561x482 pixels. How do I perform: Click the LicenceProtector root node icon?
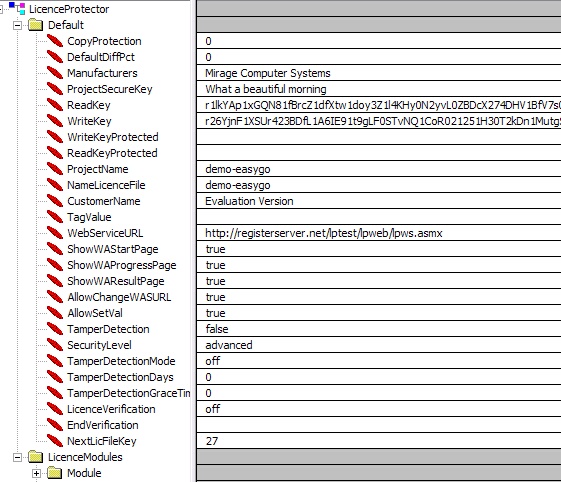(17, 8)
